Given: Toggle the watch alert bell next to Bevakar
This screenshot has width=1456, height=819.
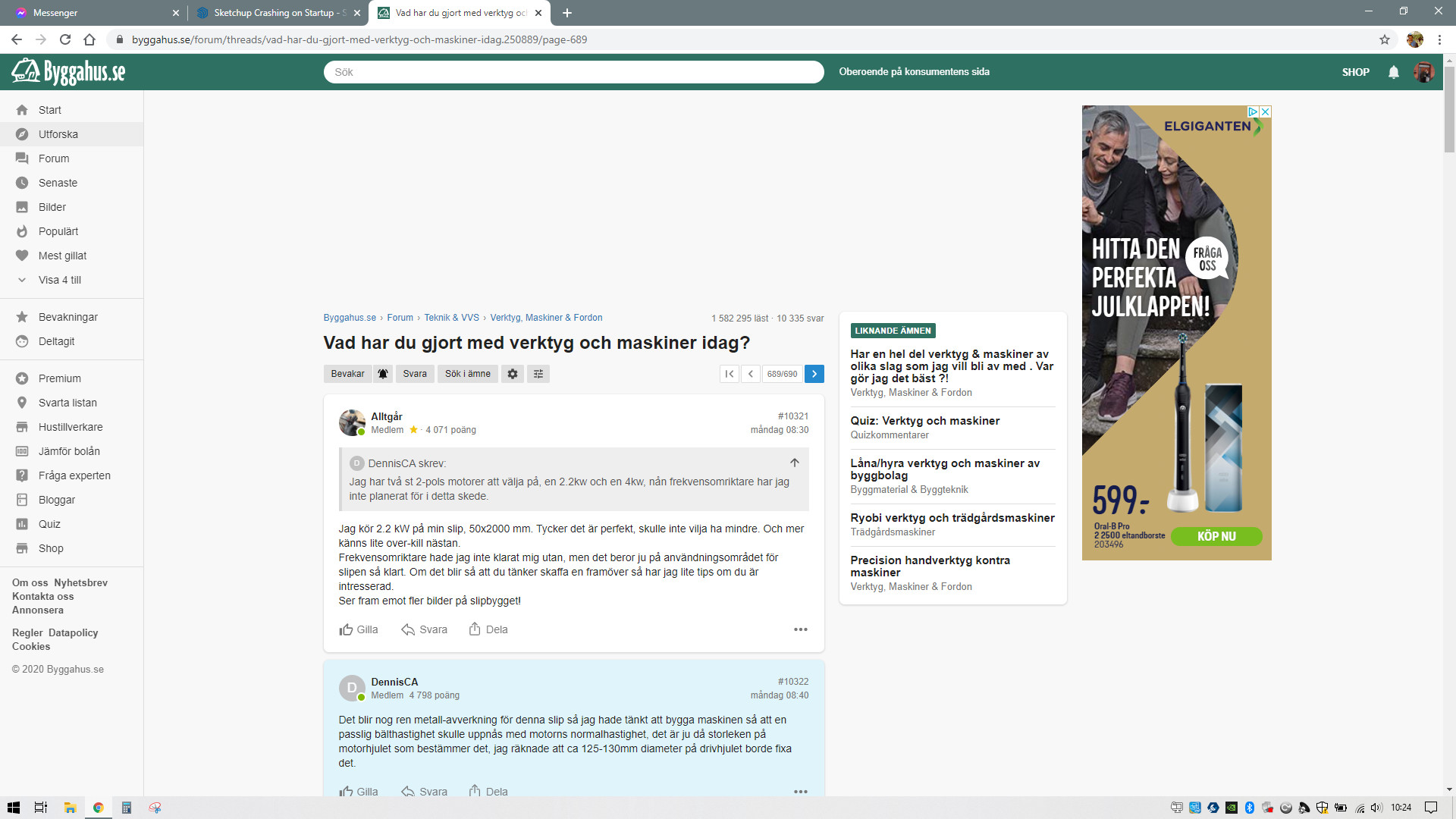Looking at the screenshot, I should [383, 374].
